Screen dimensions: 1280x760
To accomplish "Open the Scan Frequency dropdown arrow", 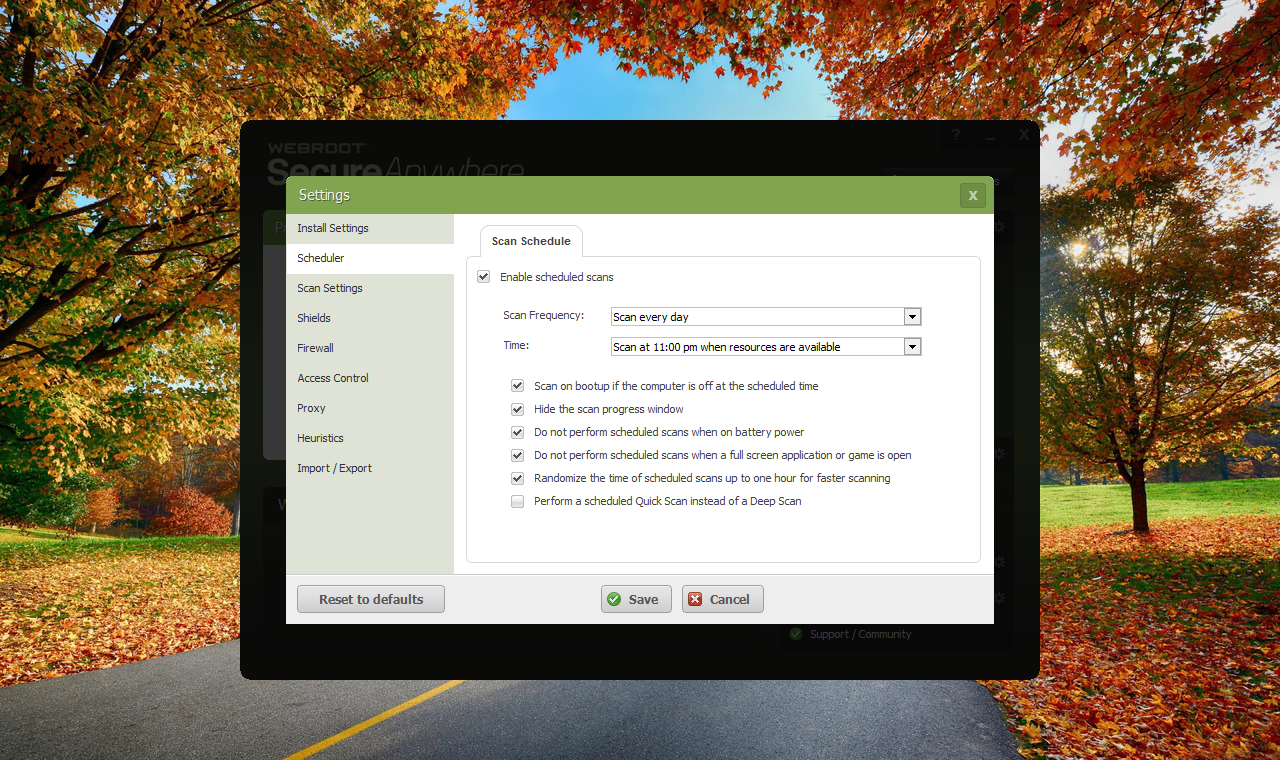I will point(911,317).
